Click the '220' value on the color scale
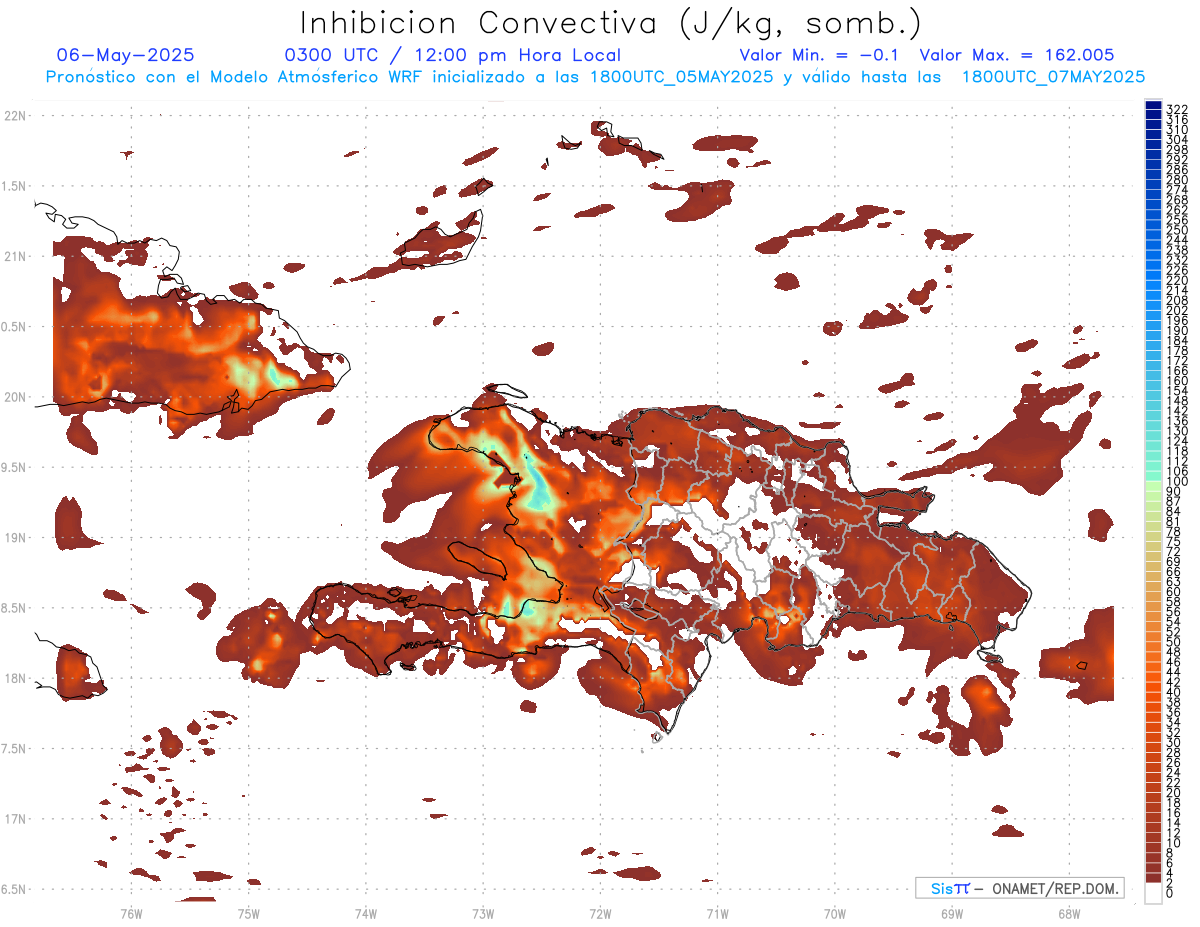 pos(1176,280)
